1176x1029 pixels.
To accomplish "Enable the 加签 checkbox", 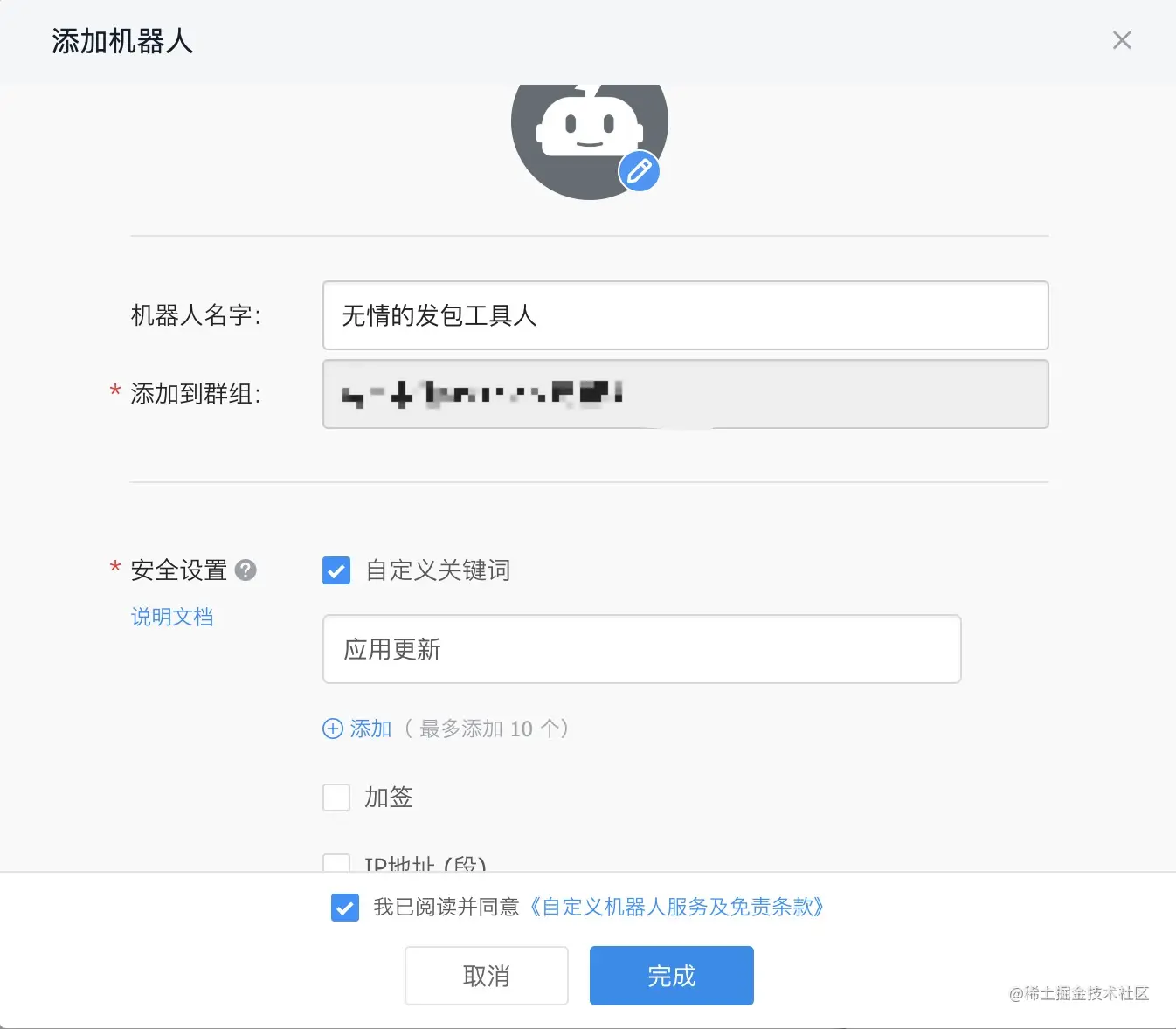I will coord(336,797).
